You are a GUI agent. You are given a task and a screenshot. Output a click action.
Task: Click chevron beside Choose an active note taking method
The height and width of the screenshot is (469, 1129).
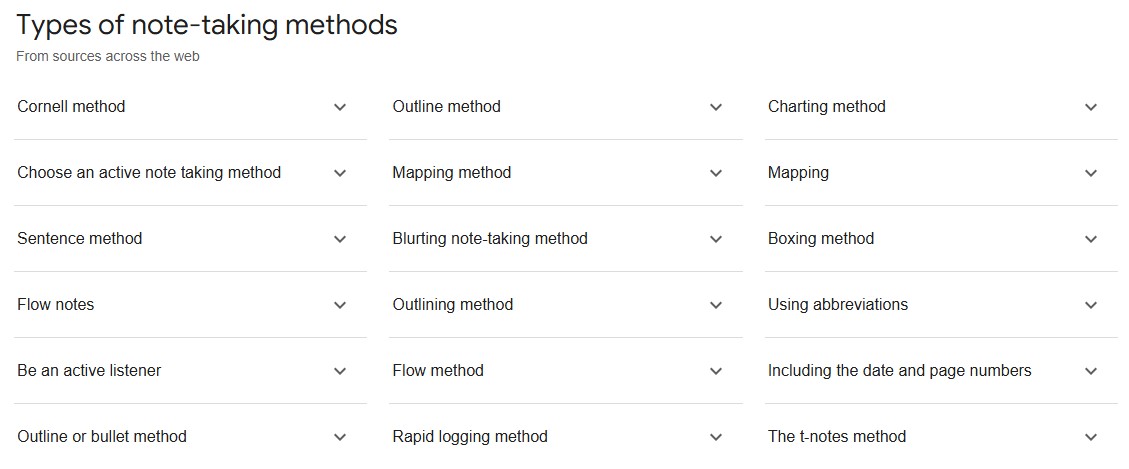point(340,173)
